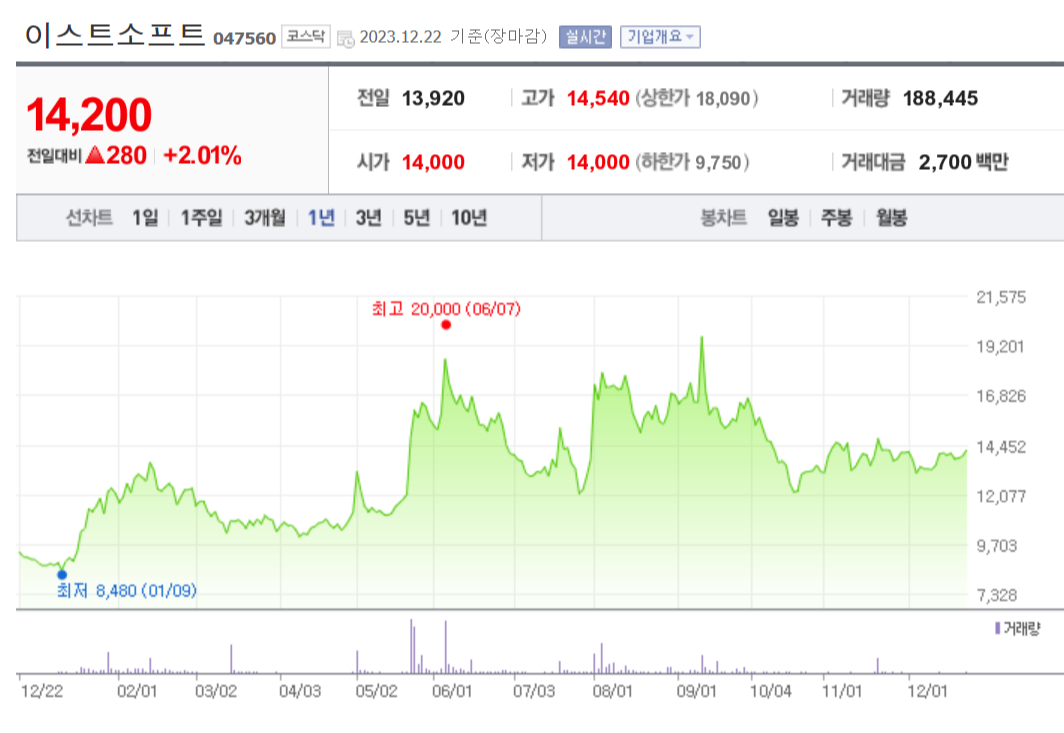Click the 시가 value 14,000
The image size is (1064, 733).
(433, 162)
